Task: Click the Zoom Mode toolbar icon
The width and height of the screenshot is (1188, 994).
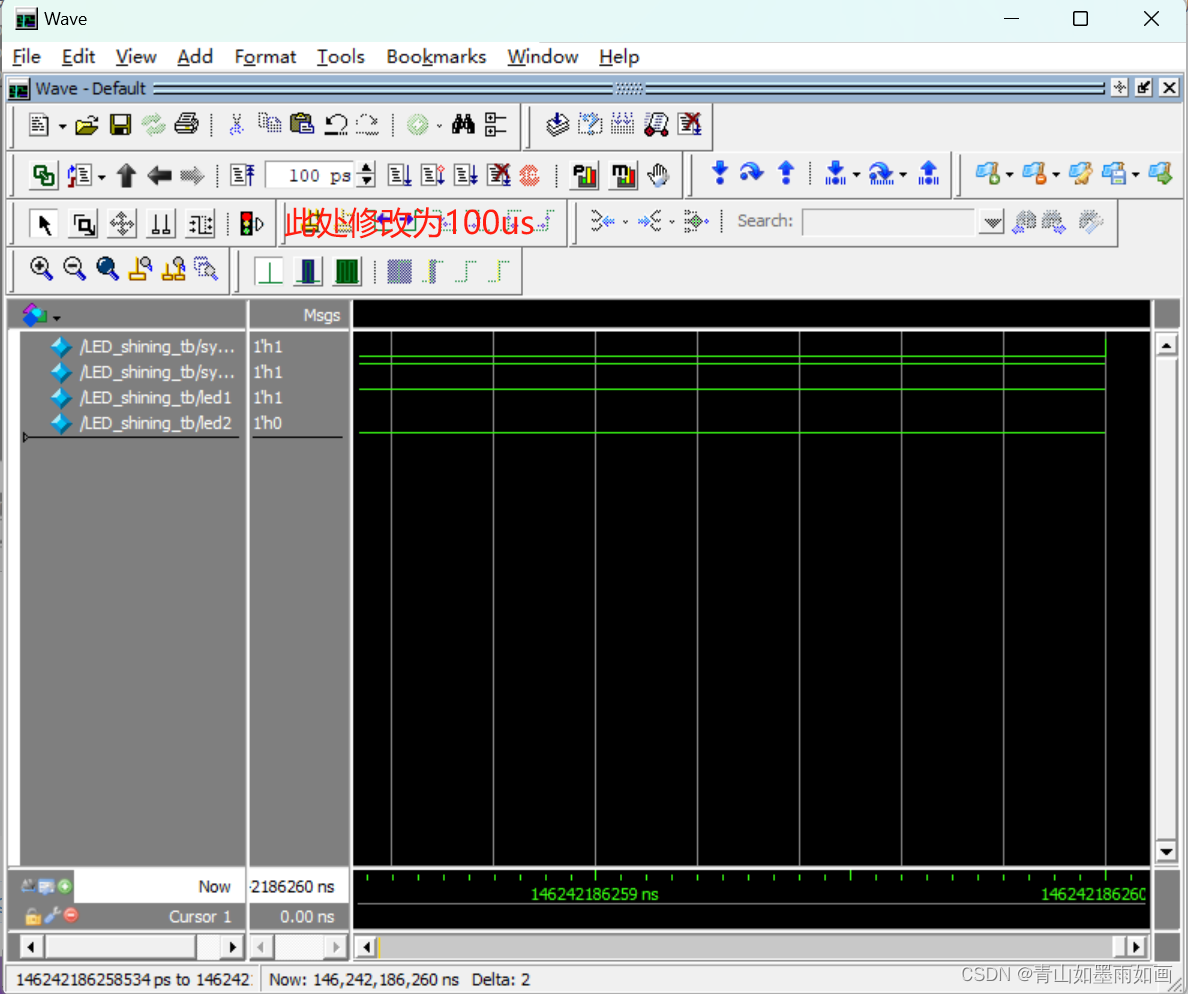Action: point(83,223)
